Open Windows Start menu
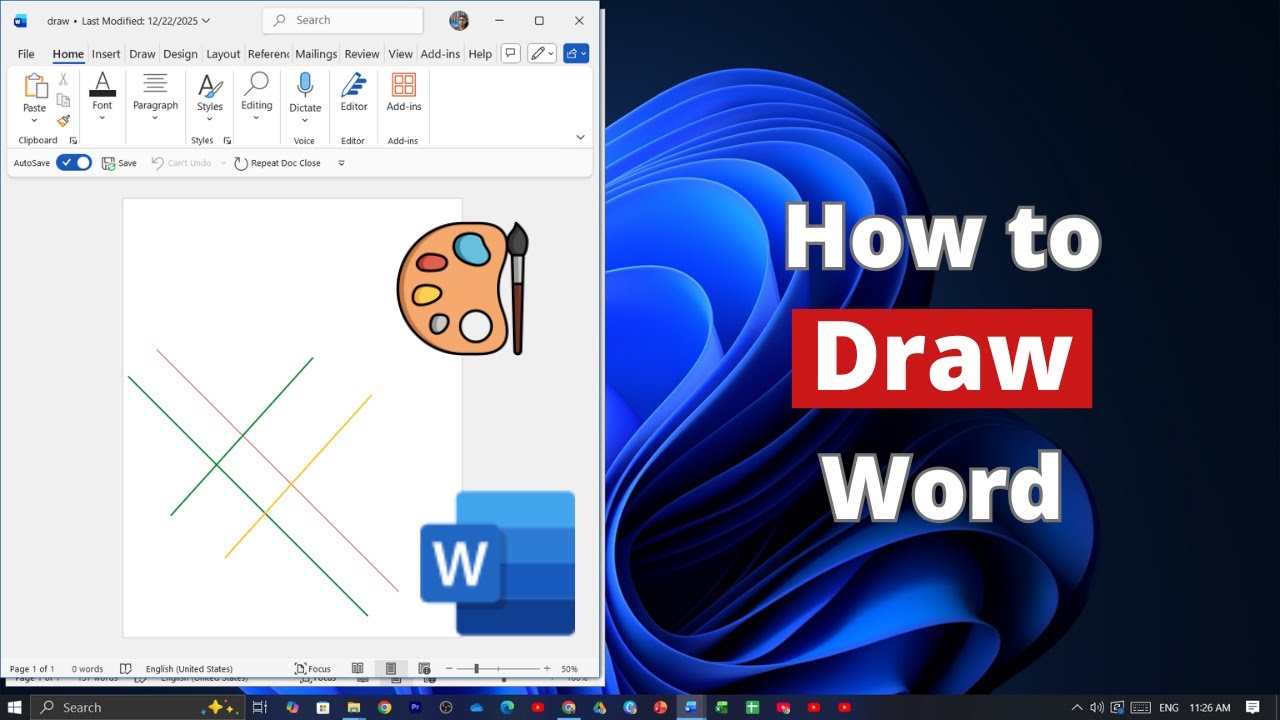Screen dimensions: 1280x720 tap(15, 707)
